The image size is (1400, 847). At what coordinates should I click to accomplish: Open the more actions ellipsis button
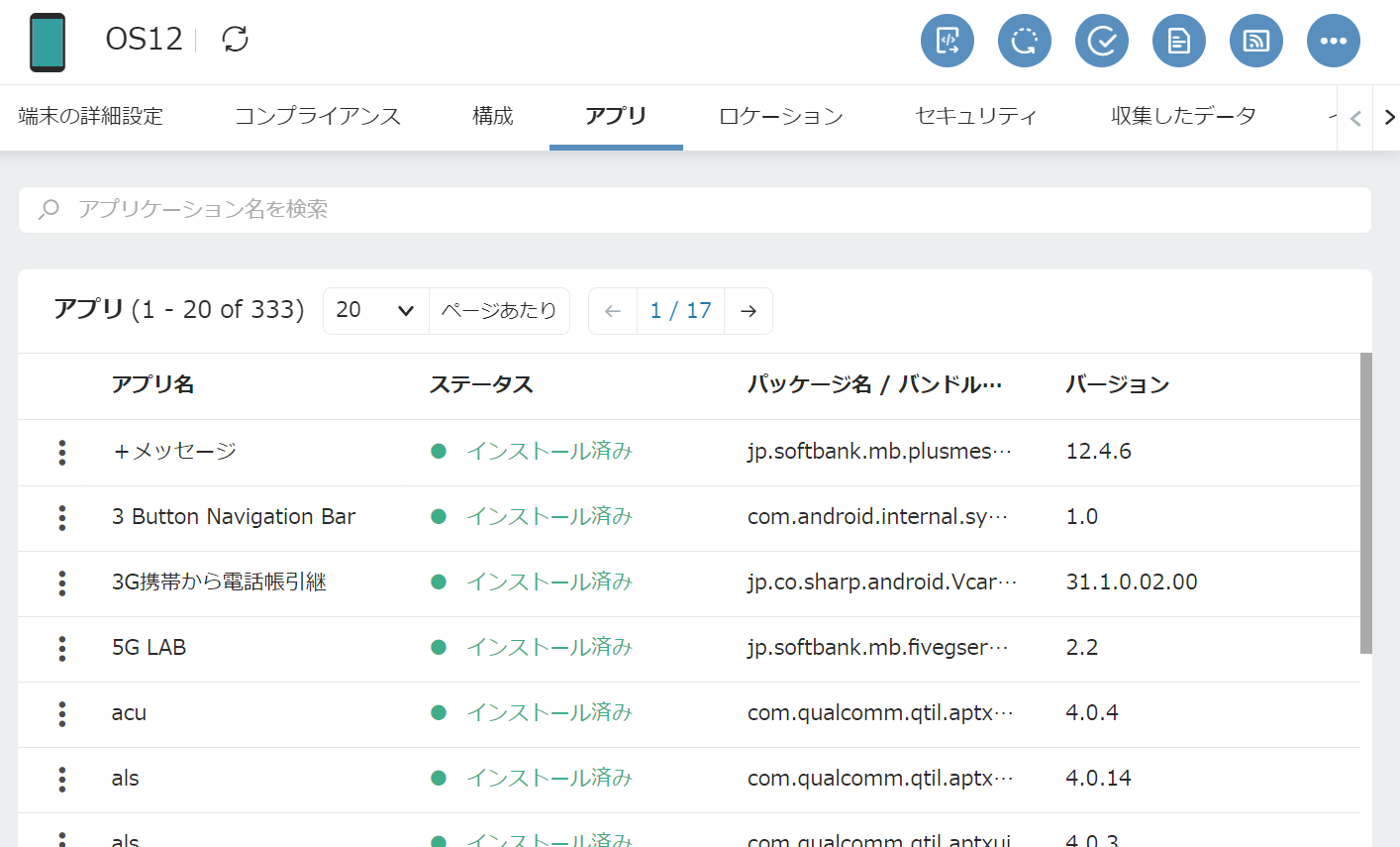pyautogui.click(x=1334, y=41)
